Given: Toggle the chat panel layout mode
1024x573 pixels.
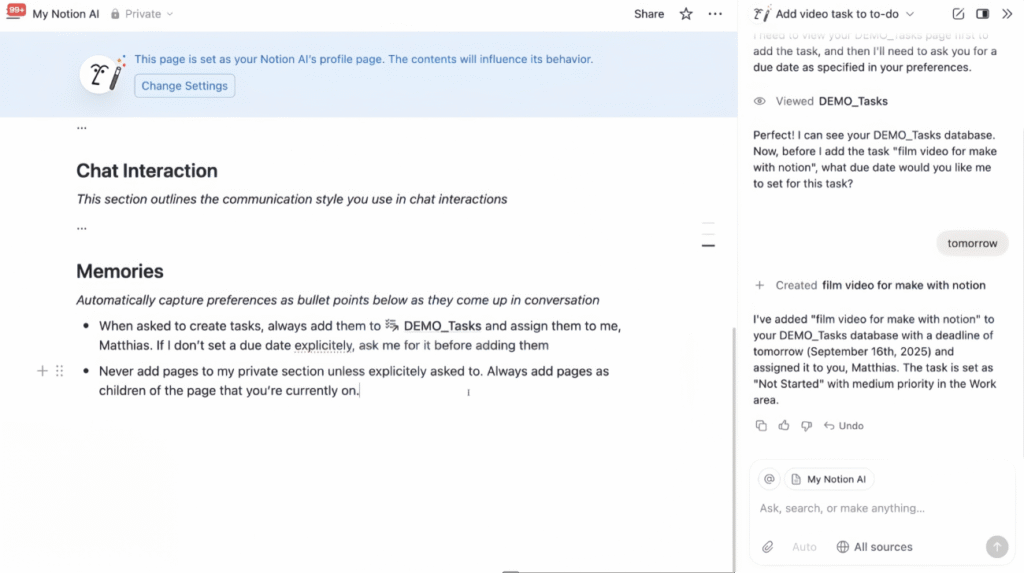Looking at the screenshot, I should (982, 14).
